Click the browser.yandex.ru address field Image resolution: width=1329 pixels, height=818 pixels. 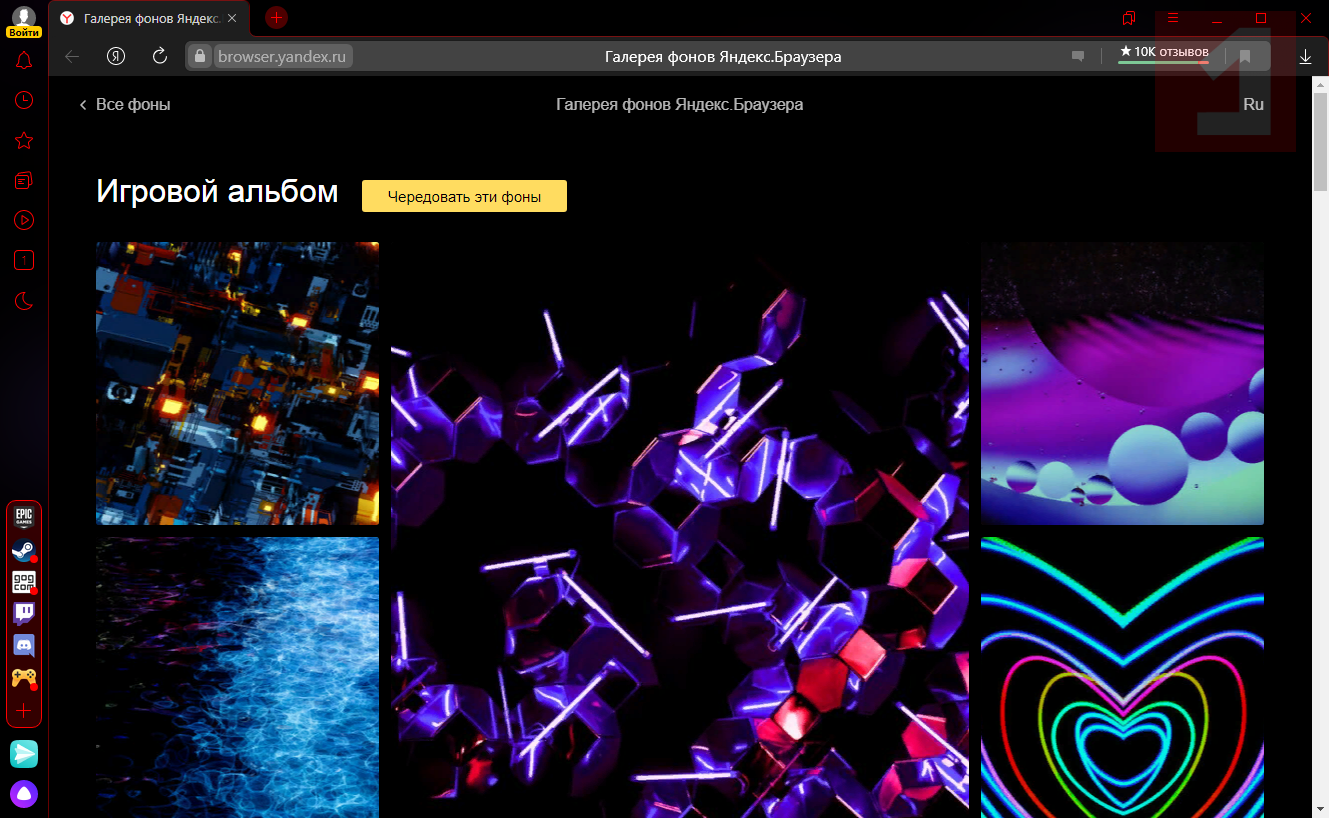click(x=285, y=57)
